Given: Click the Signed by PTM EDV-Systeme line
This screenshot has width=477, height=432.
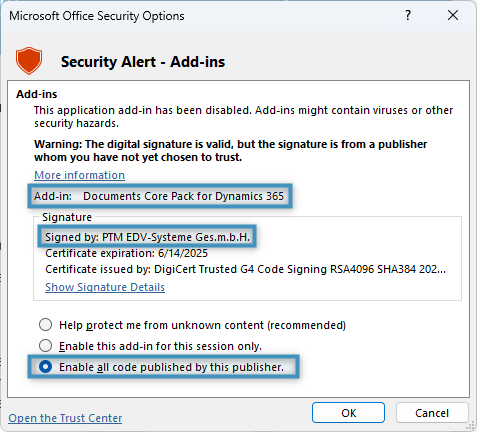Looking at the screenshot, I should pos(147,237).
